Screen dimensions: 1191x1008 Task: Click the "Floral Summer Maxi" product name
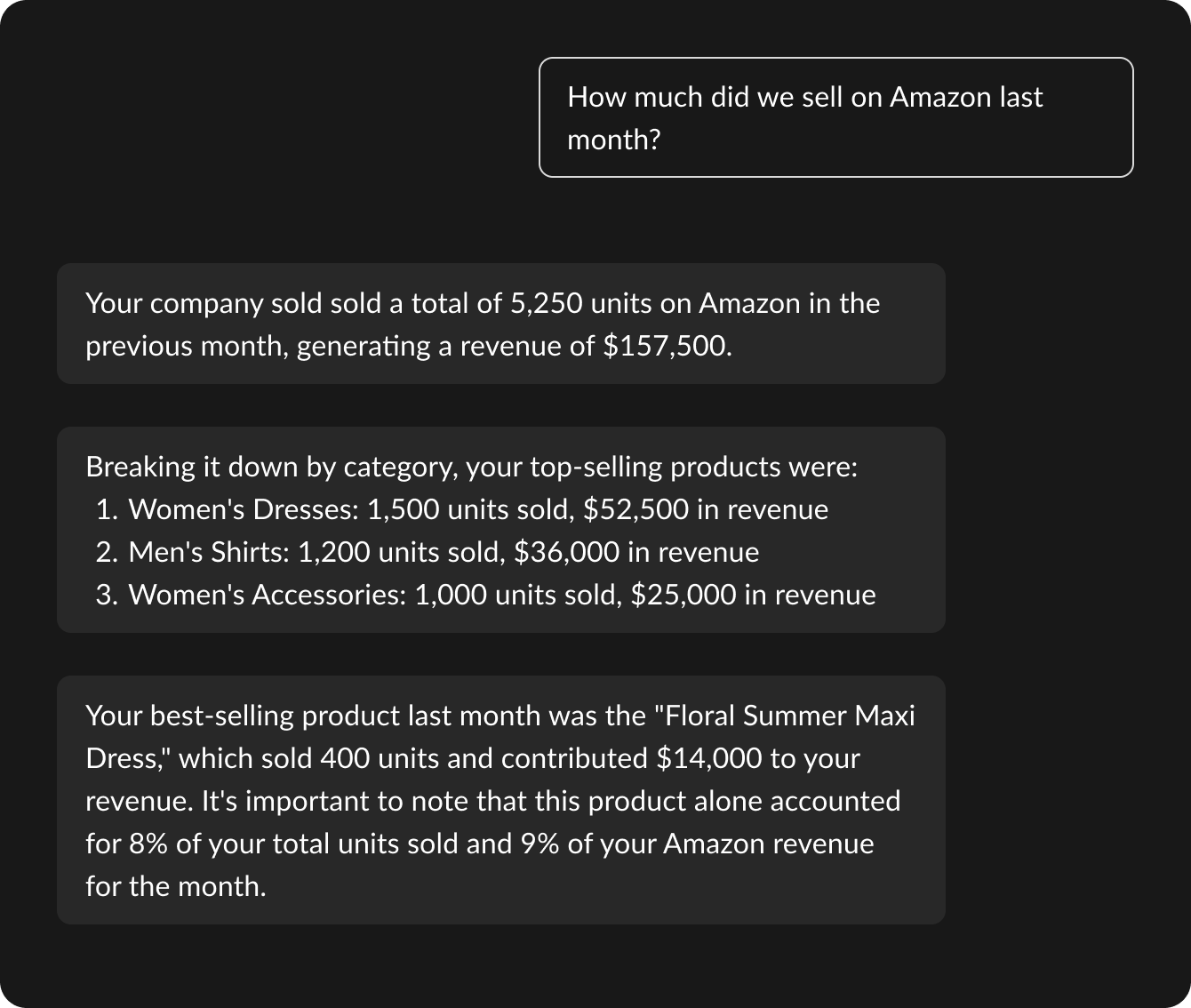click(789, 716)
